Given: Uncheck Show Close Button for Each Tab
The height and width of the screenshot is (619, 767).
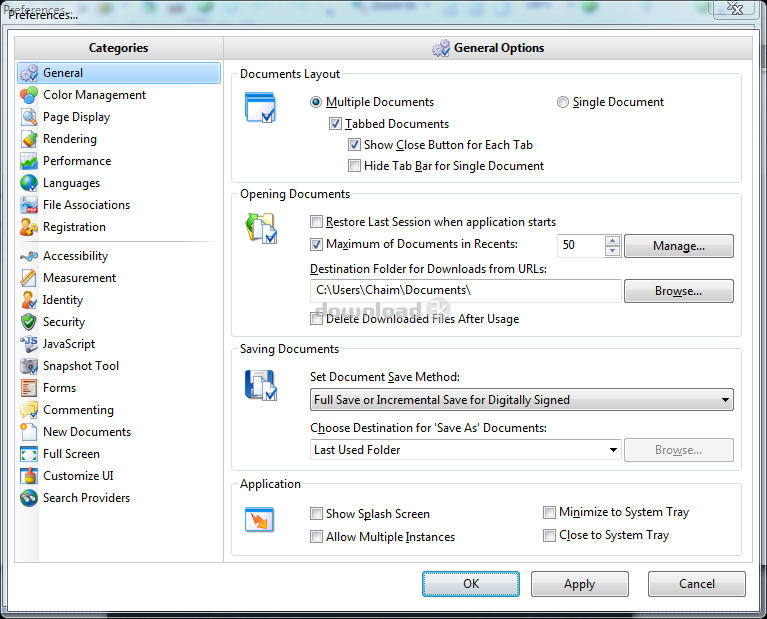Looking at the screenshot, I should pos(355,145).
